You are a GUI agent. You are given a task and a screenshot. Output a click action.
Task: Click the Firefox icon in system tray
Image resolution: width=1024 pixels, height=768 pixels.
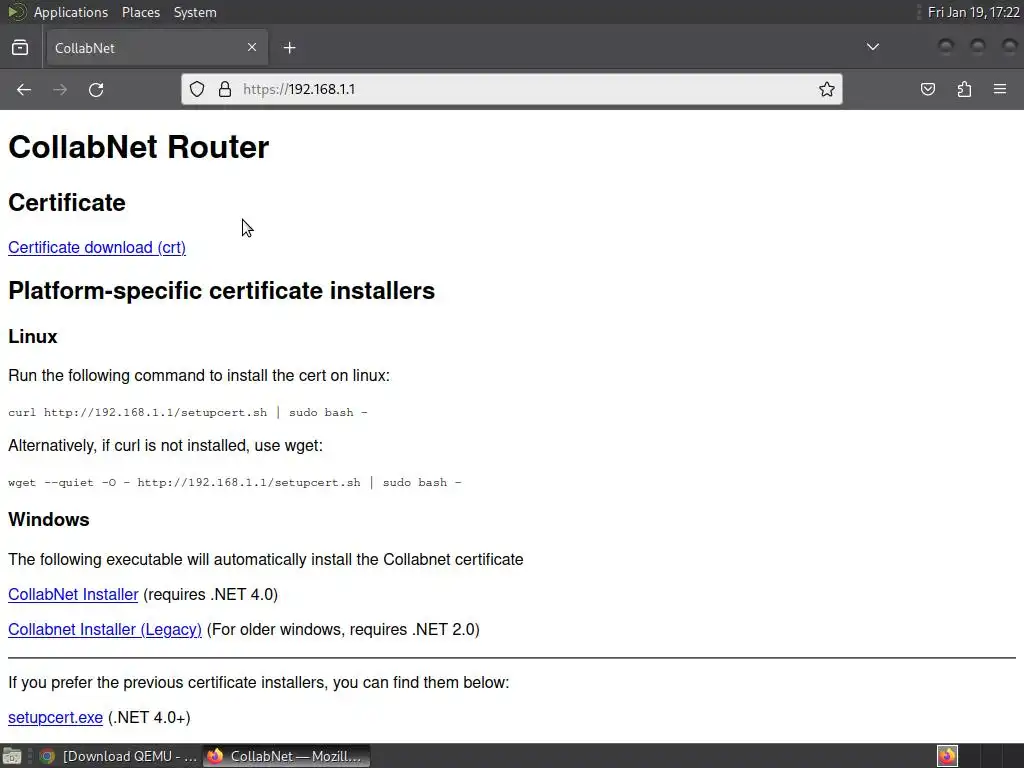[x=947, y=756]
